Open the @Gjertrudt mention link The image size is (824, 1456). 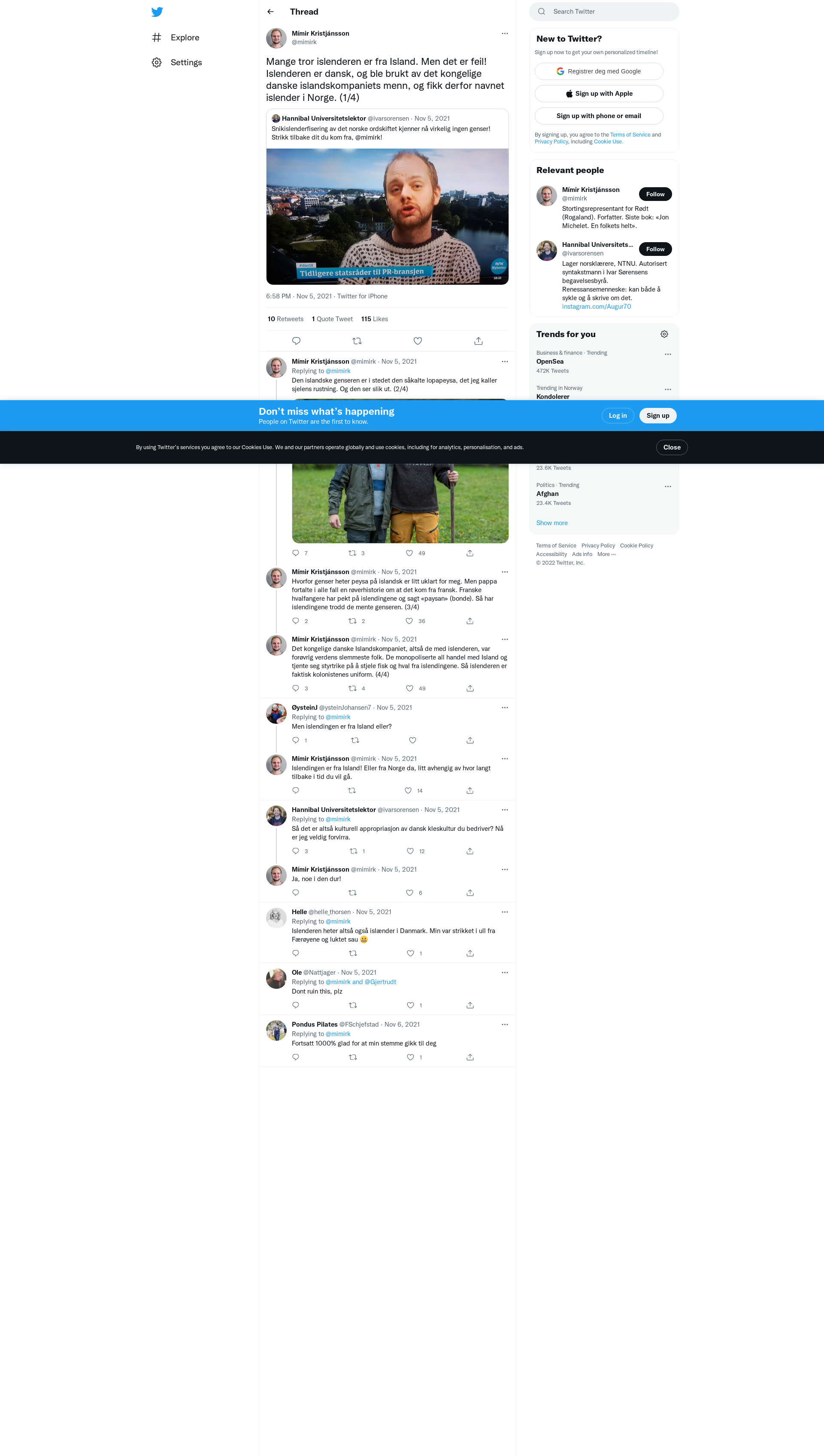(x=380, y=982)
